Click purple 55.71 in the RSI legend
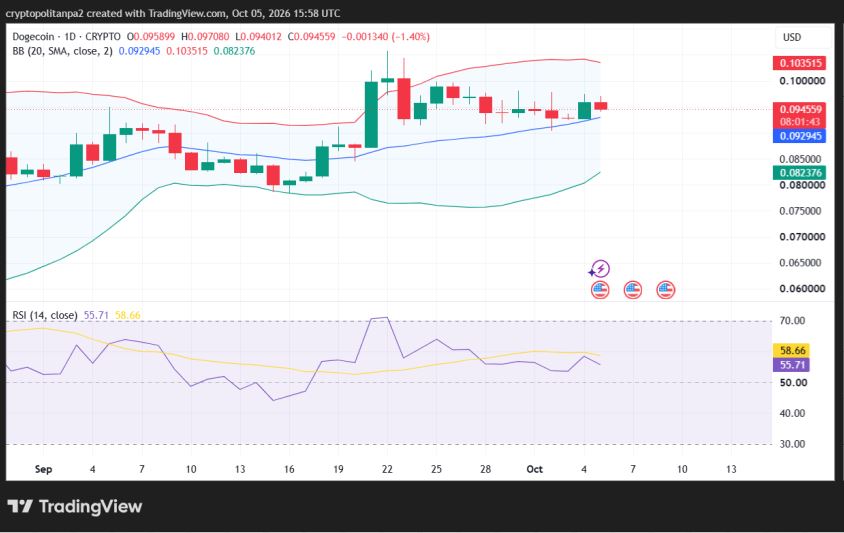Screen dimensions: 844x533 pyautogui.click(x=96, y=315)
